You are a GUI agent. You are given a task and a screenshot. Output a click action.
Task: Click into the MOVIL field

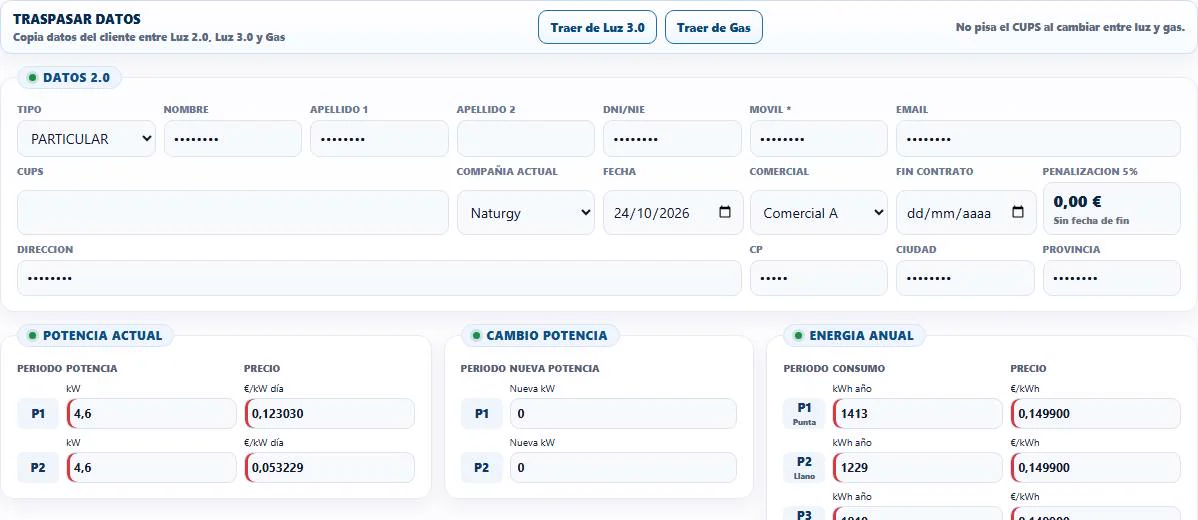point(818,139)
